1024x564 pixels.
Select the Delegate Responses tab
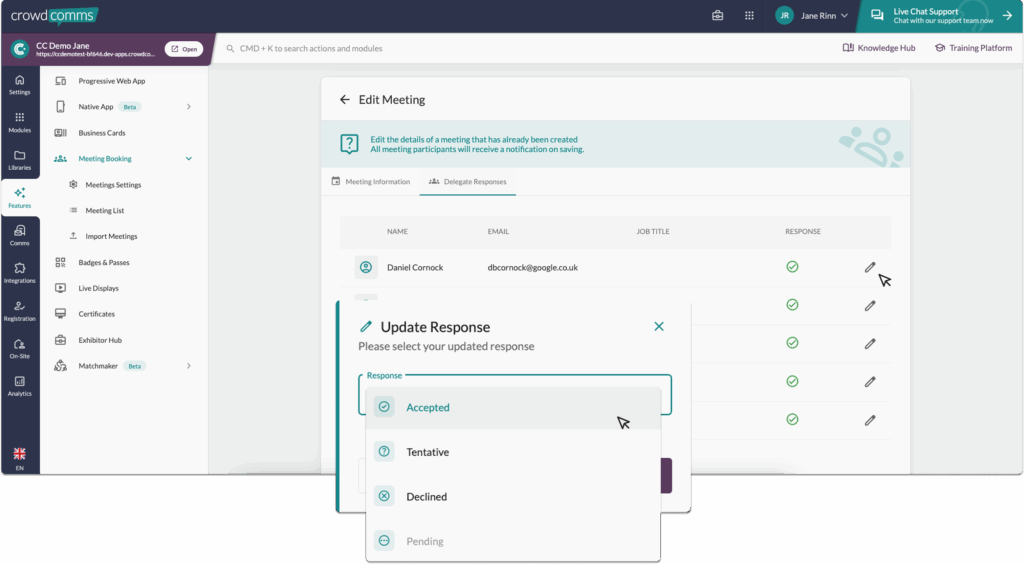click(467, 182)
